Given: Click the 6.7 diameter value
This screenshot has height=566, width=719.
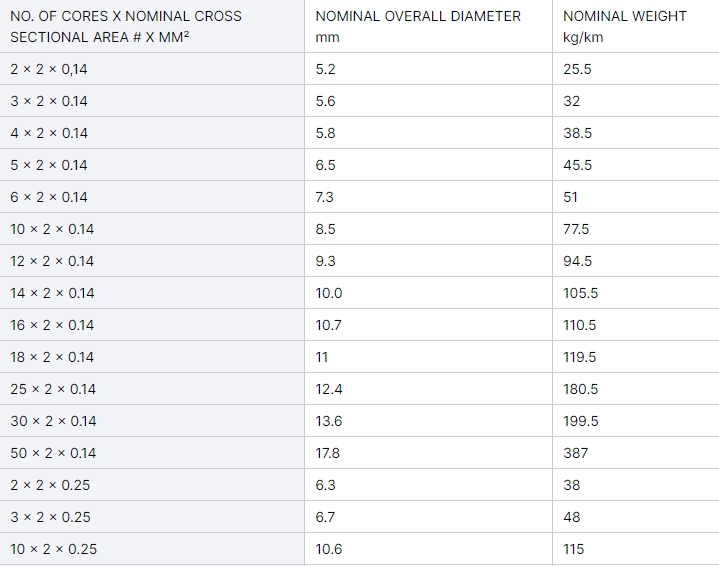Looking at the screenshot, I should tap(325, 517).
